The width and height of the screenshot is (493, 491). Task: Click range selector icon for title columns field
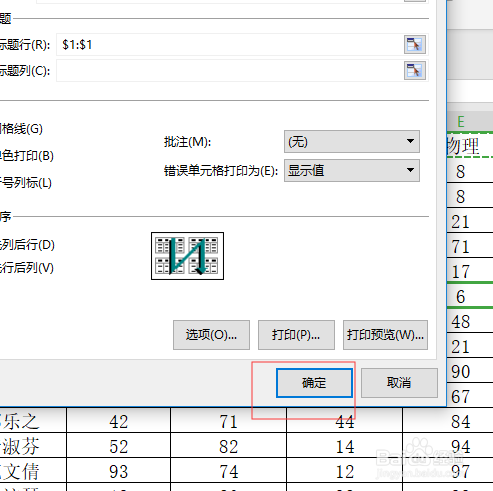coord(415,70)
